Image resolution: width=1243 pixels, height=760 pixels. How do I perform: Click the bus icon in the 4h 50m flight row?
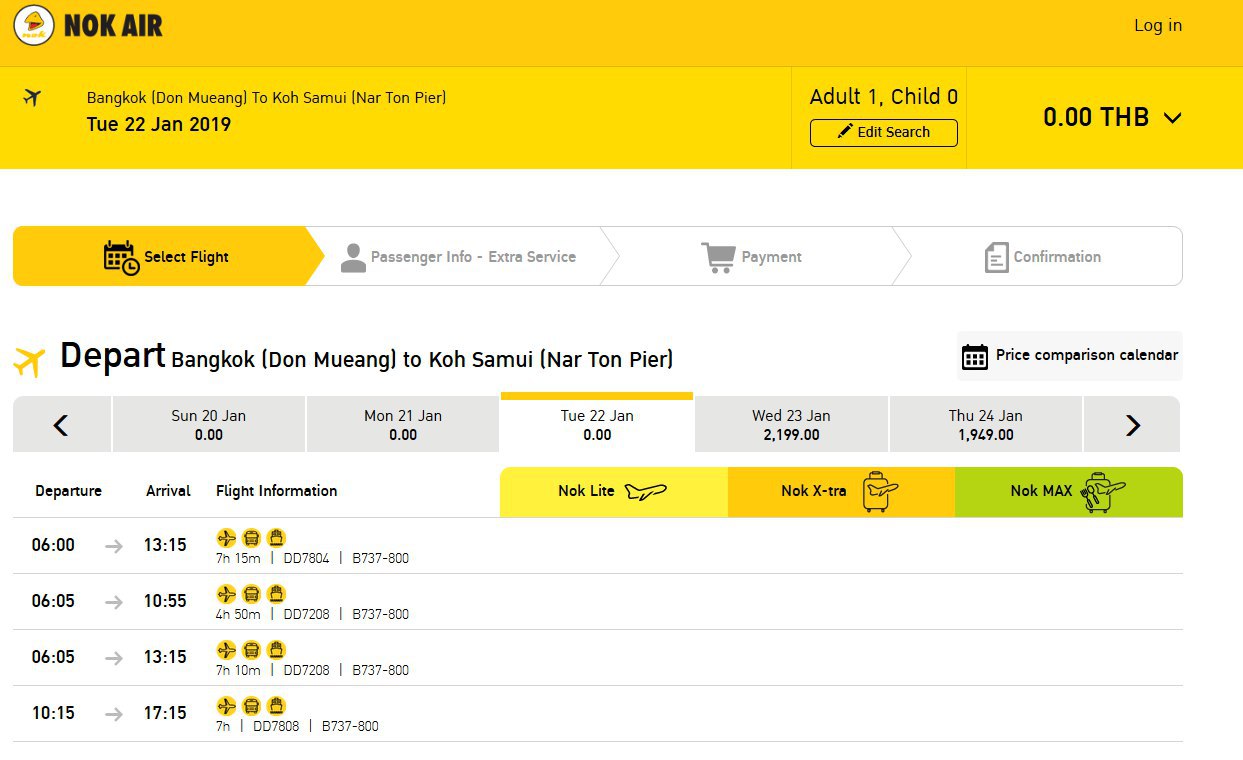click(x=252, y=594)
